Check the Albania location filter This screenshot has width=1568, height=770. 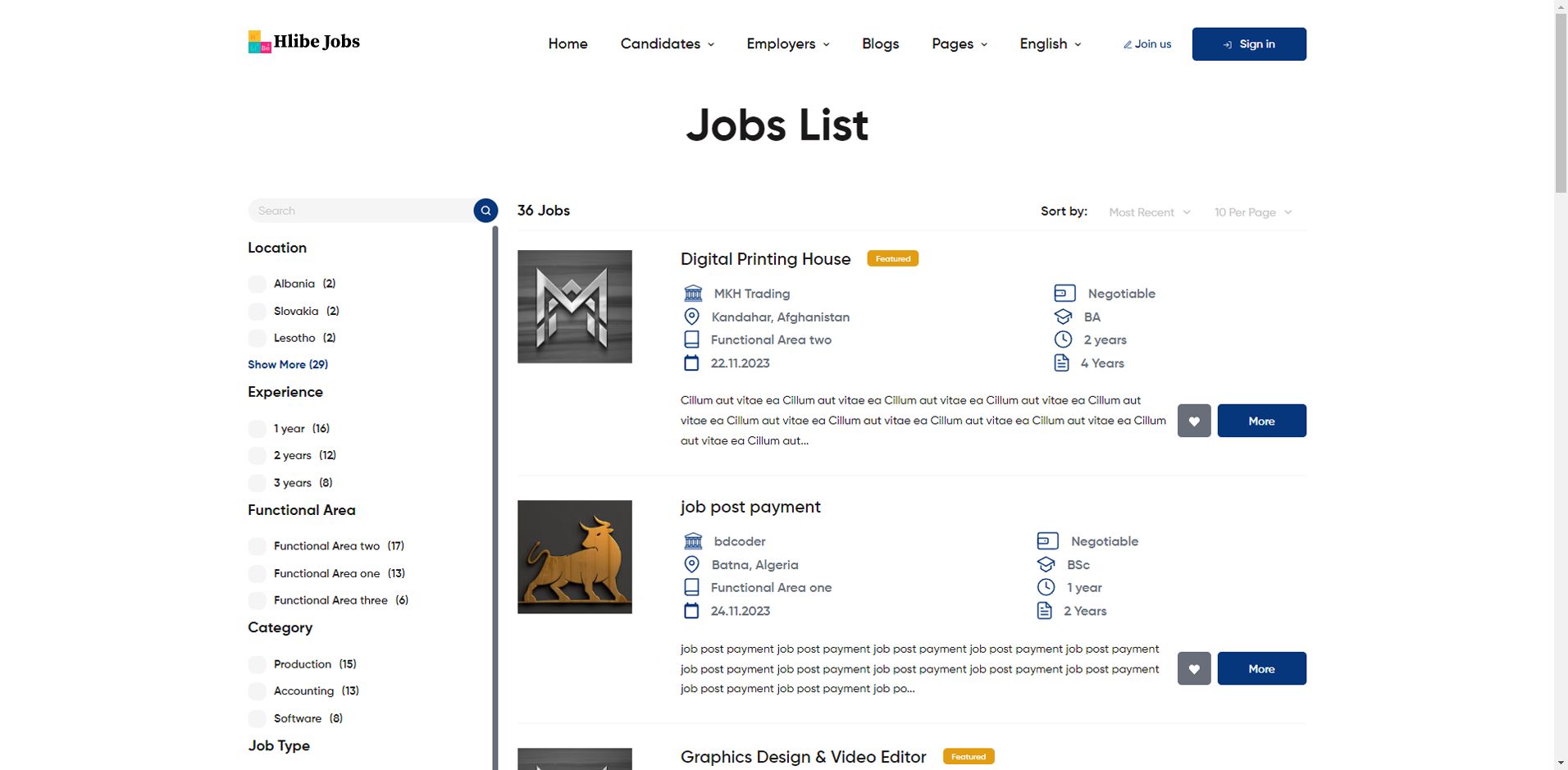click(257, 284)
